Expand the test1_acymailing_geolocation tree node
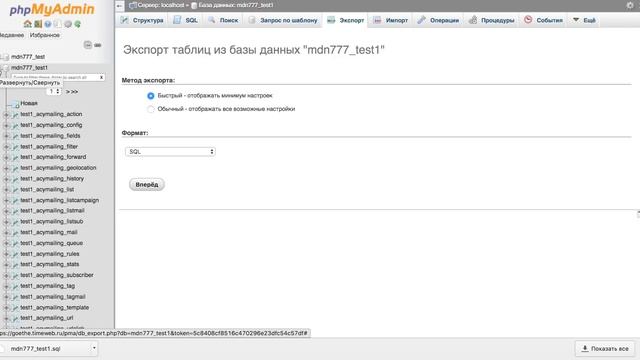 click(x=6, y=168)
